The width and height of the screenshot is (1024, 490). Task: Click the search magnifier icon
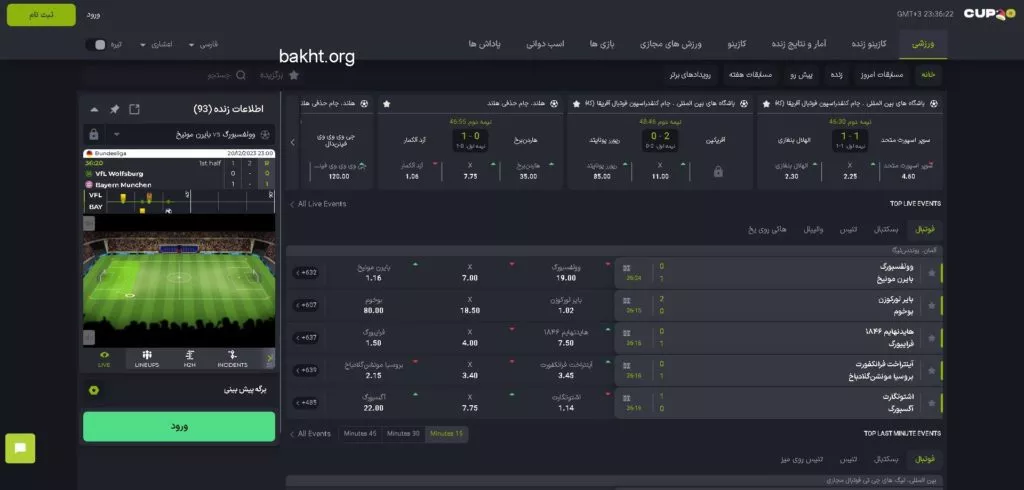tap(242, 75)
